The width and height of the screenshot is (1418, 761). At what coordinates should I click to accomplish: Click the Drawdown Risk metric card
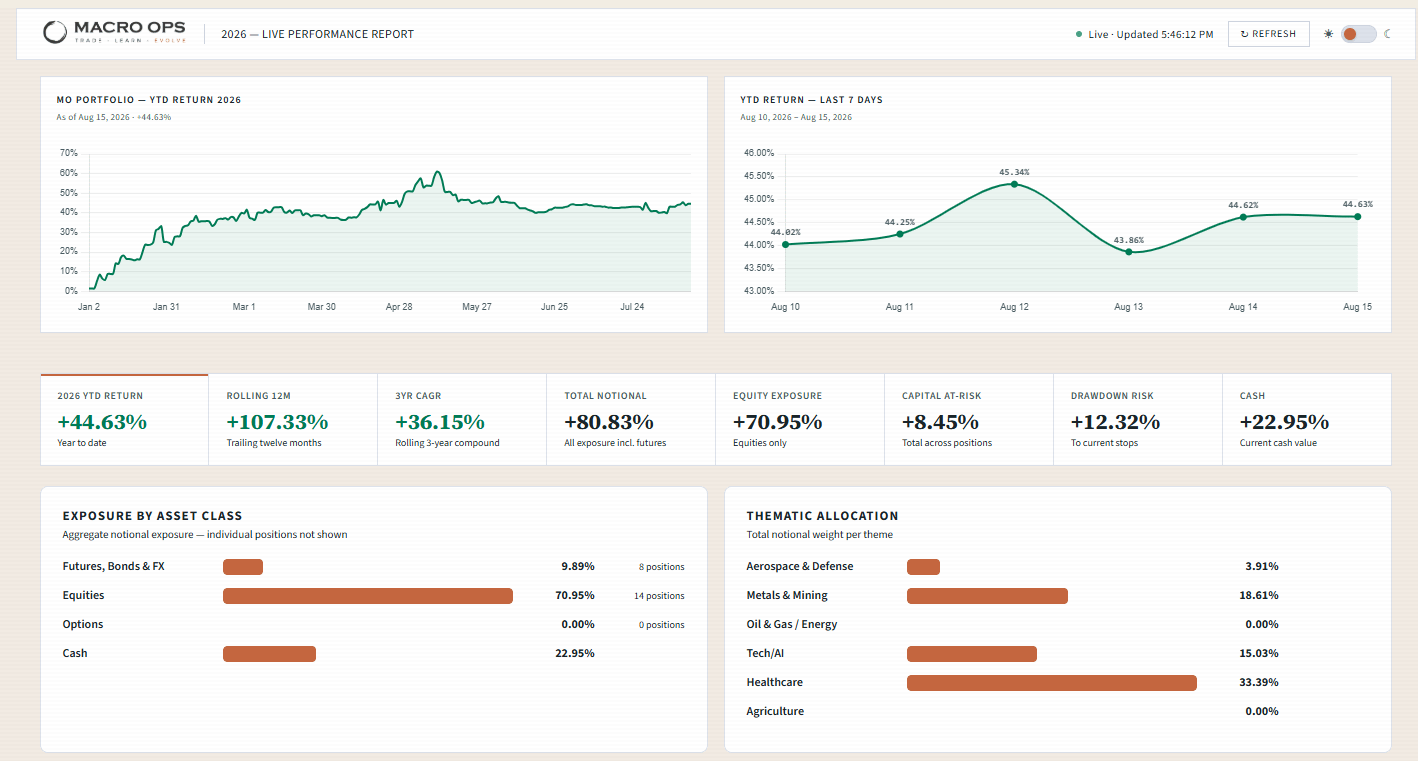click(1138, 419)
